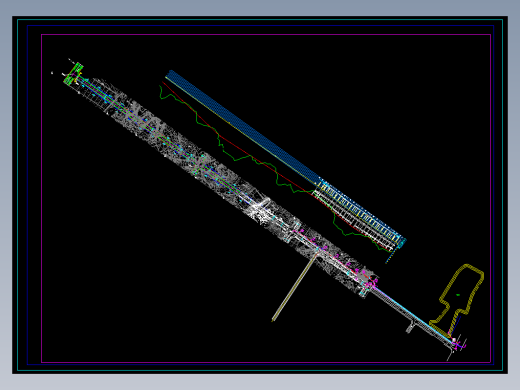520x390 pixels.
Task: Click the small green marker inside yellow outline
Action: [x=458, y=295]
